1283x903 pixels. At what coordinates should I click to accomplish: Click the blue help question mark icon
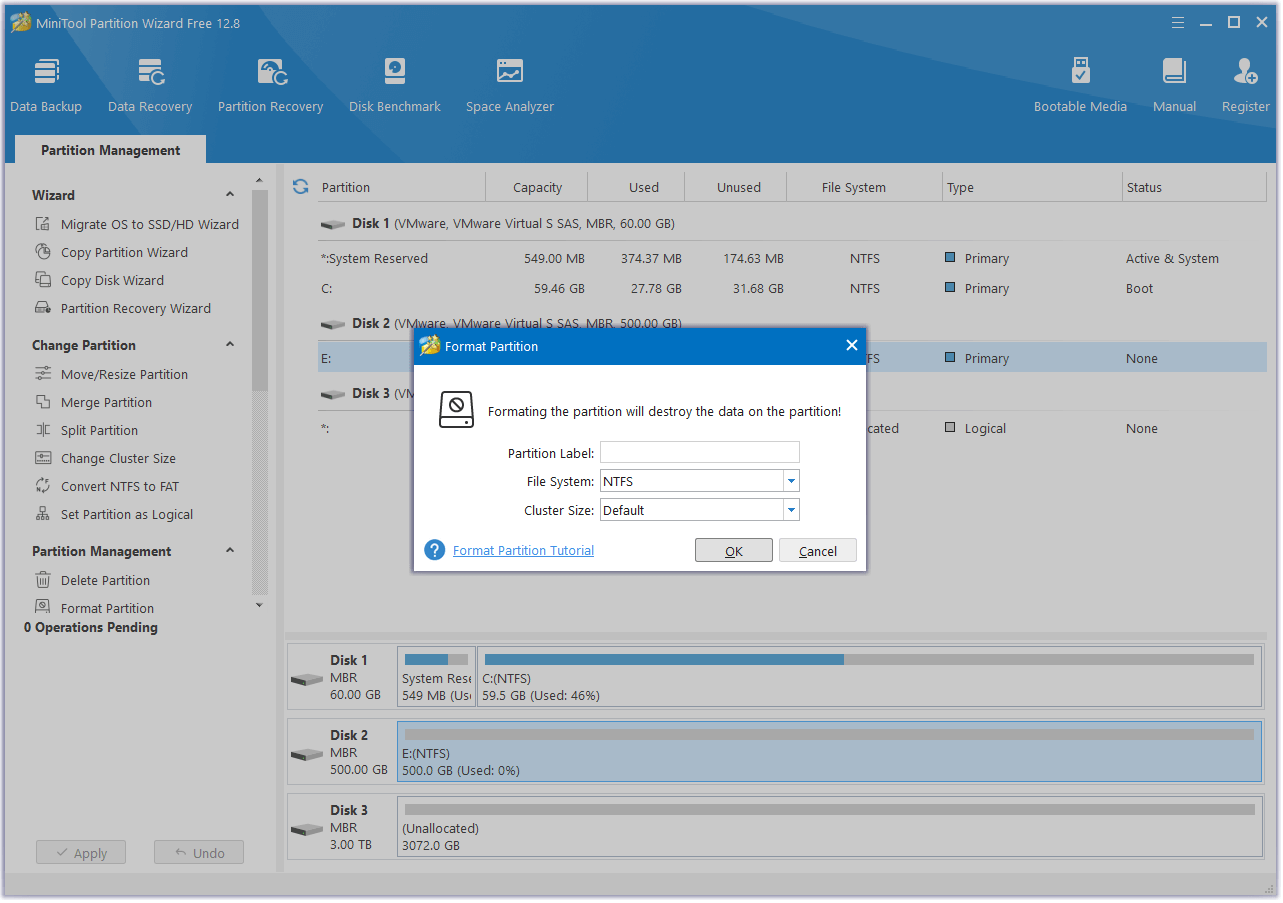[x=435, y=550]
